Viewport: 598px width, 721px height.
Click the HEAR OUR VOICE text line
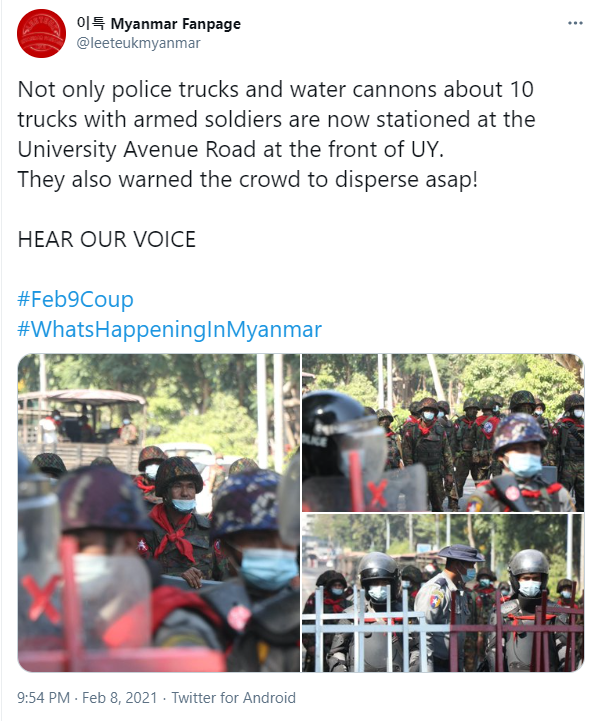pyautogui.click(x=107, y=240)
